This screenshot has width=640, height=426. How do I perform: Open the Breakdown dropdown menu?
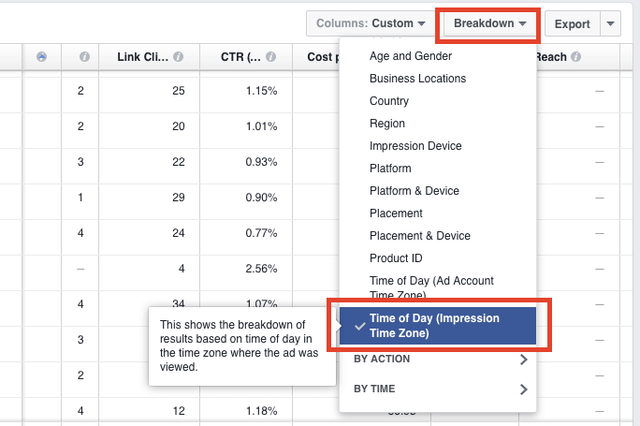click(489, 24)
